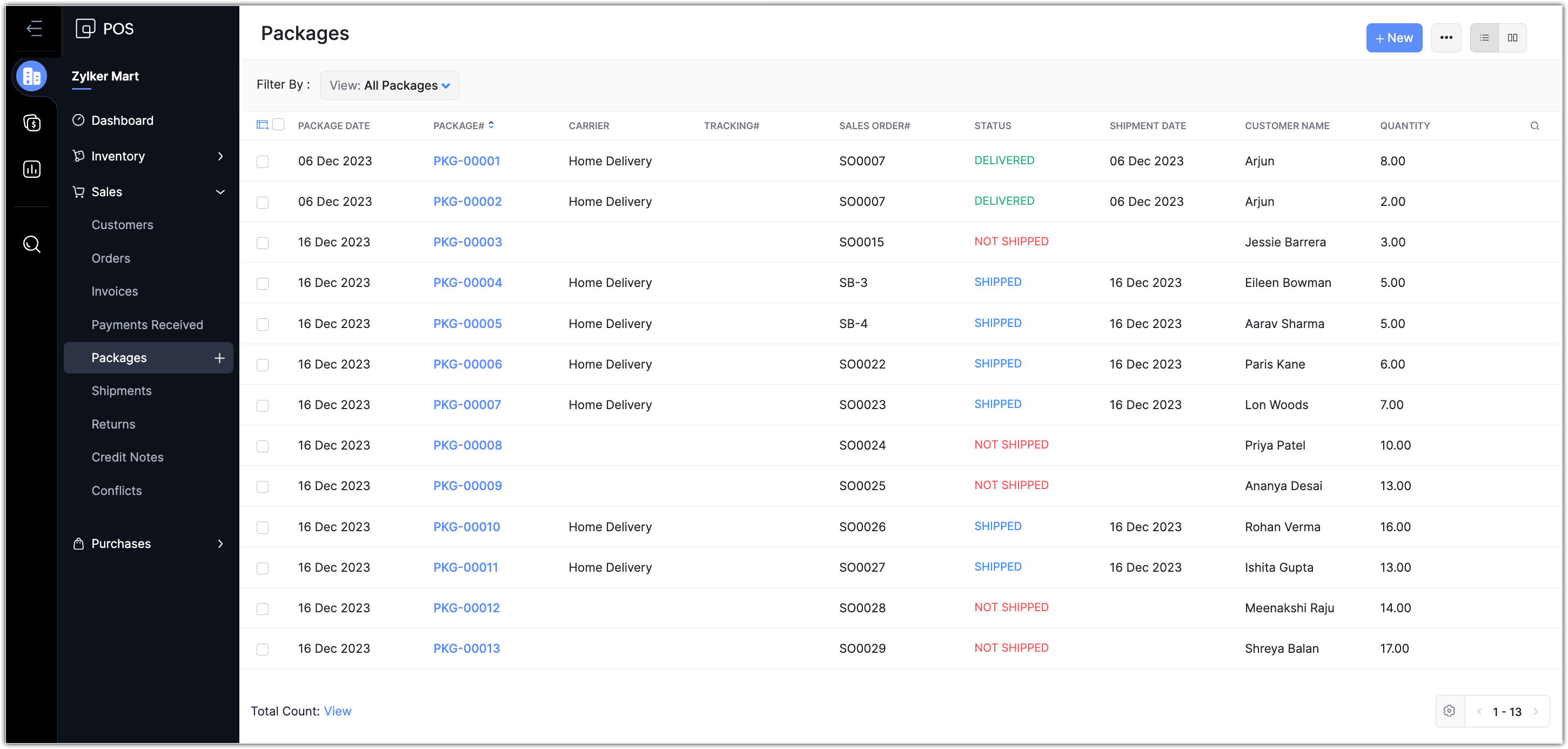Select checkbox for PKG-00001 row
The width and height of the screenshot is (1568, 749).
[263, 162]
